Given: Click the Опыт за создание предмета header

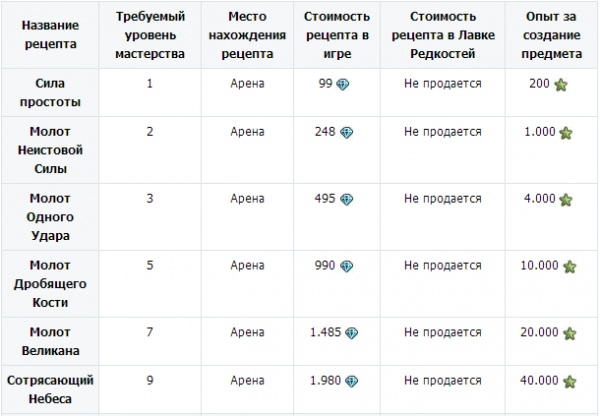Looking at the screenshot, I should 552,33.
